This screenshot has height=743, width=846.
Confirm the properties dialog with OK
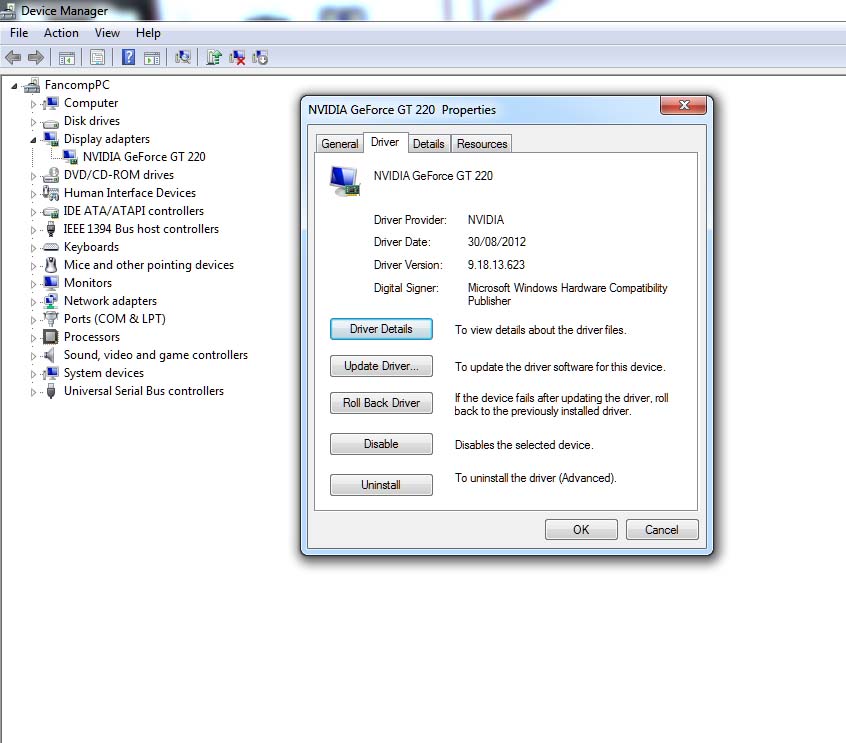click(x=580, y=530)
